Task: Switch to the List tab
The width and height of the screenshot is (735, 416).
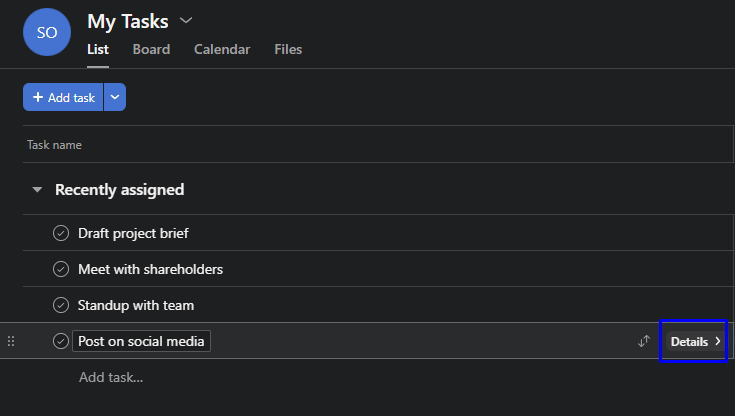Action: click(x=98, y=49)
